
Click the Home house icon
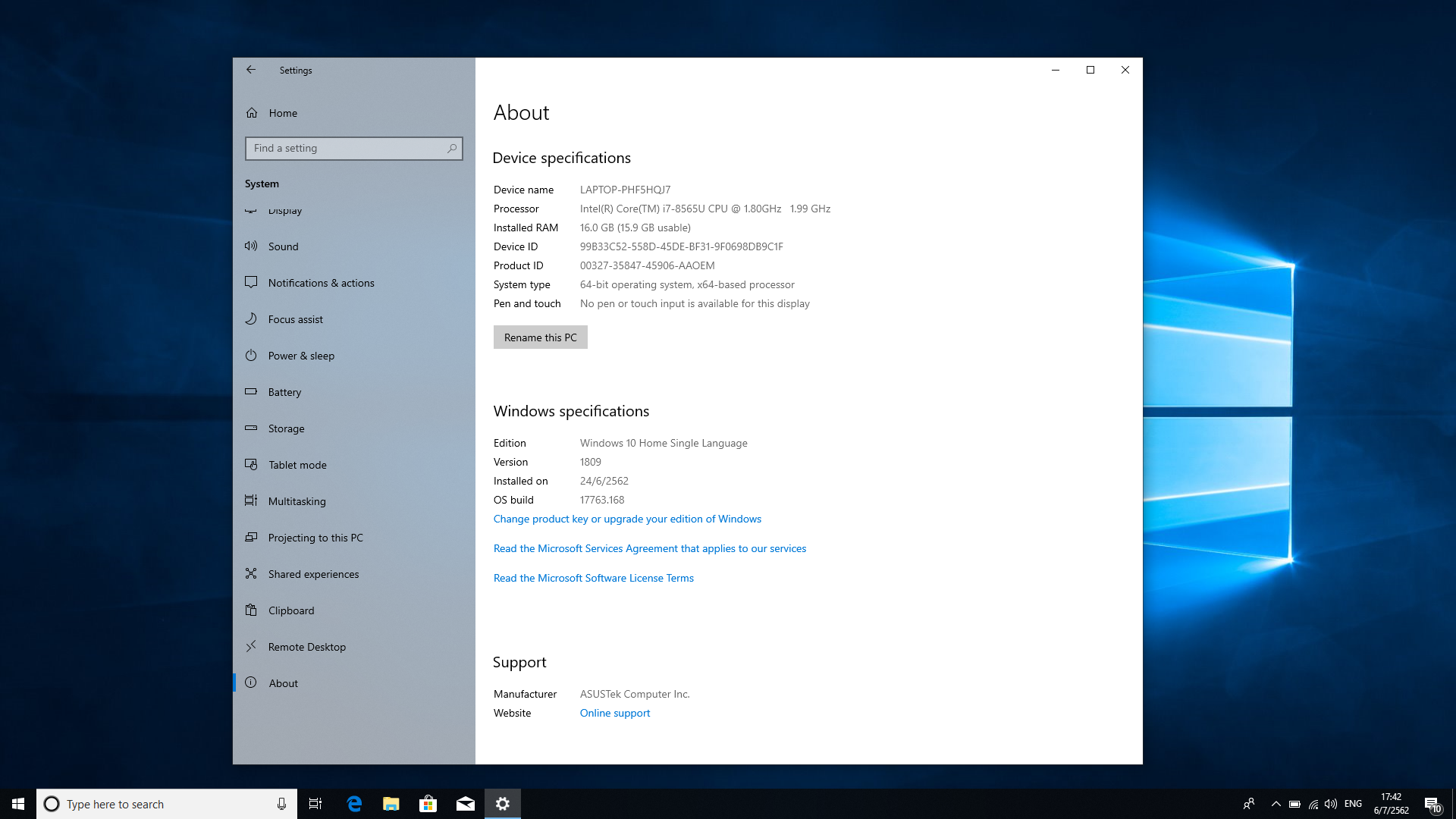[252, 113]
